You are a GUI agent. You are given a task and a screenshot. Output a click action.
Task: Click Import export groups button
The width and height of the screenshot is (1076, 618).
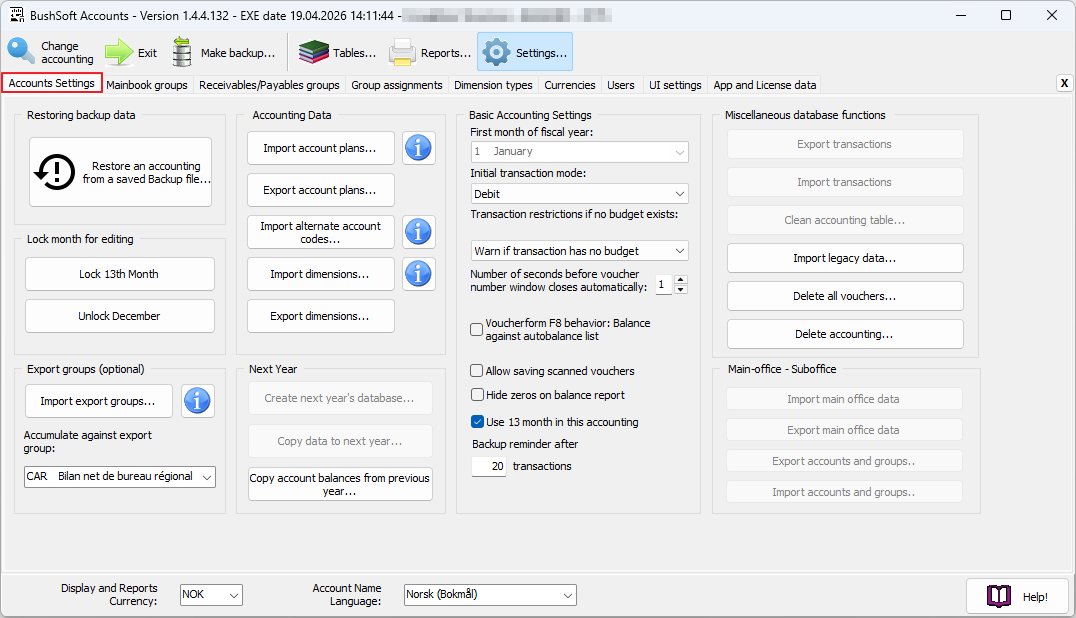click(x=98, y=401)
